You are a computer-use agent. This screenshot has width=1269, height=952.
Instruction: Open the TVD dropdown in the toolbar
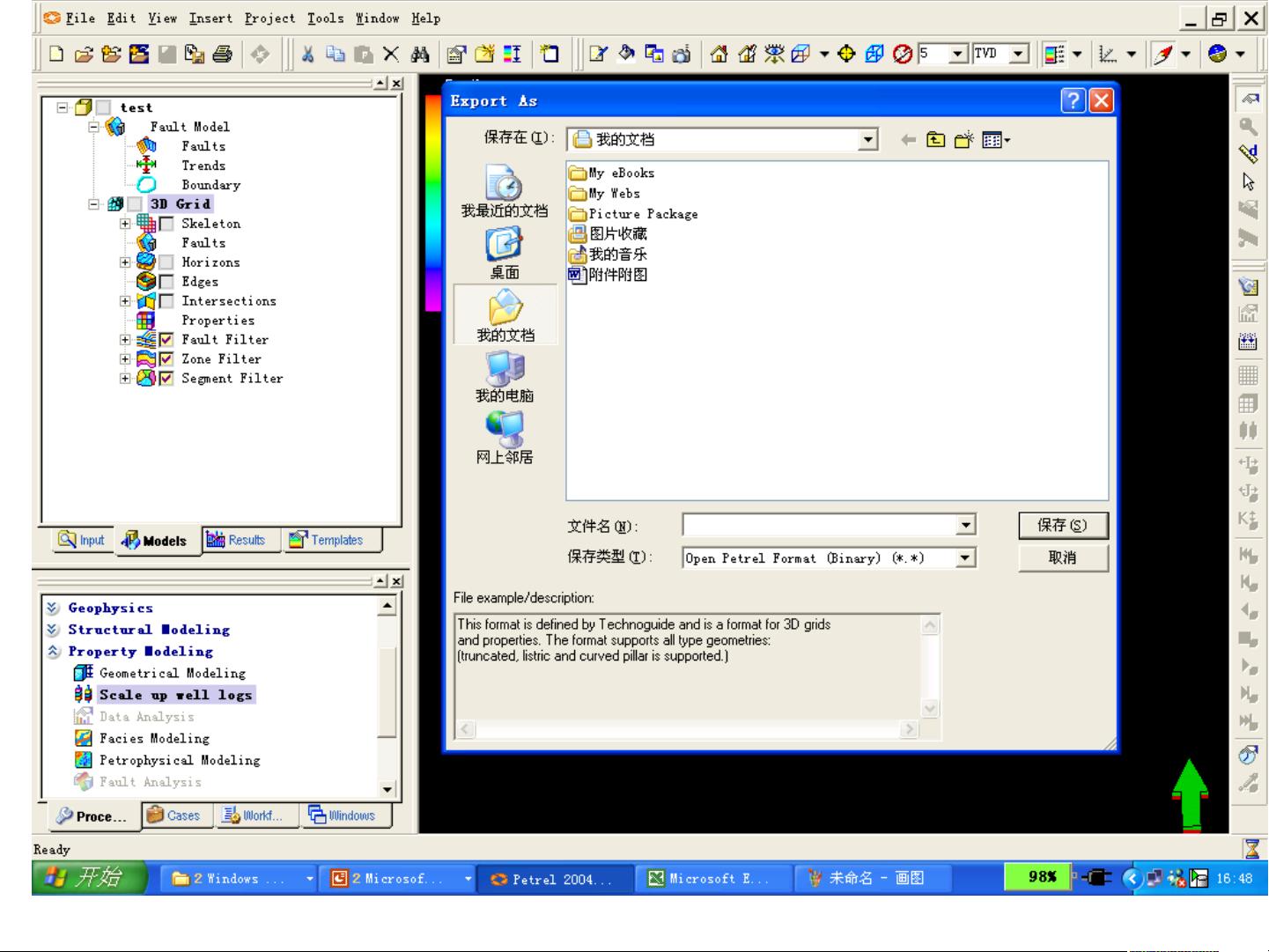pyautogui.click(x=1018, y=55)
